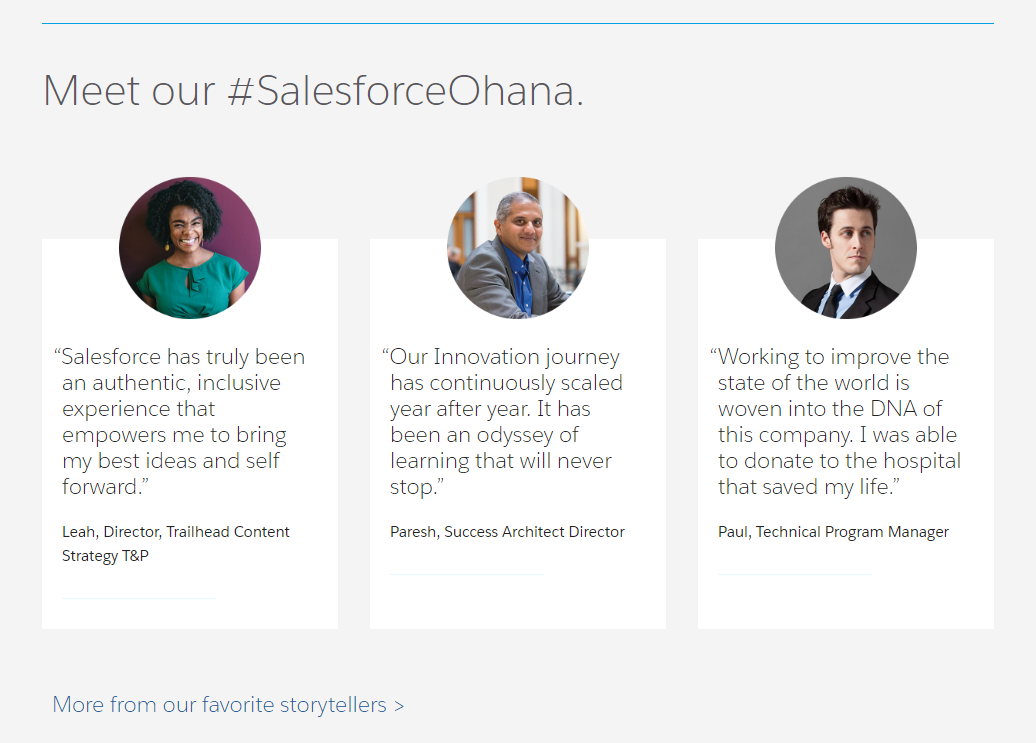This screenshot has width=1036, height=743.
Task: Click Paul's quote about improving the world
Action: (x=835, y=421)
